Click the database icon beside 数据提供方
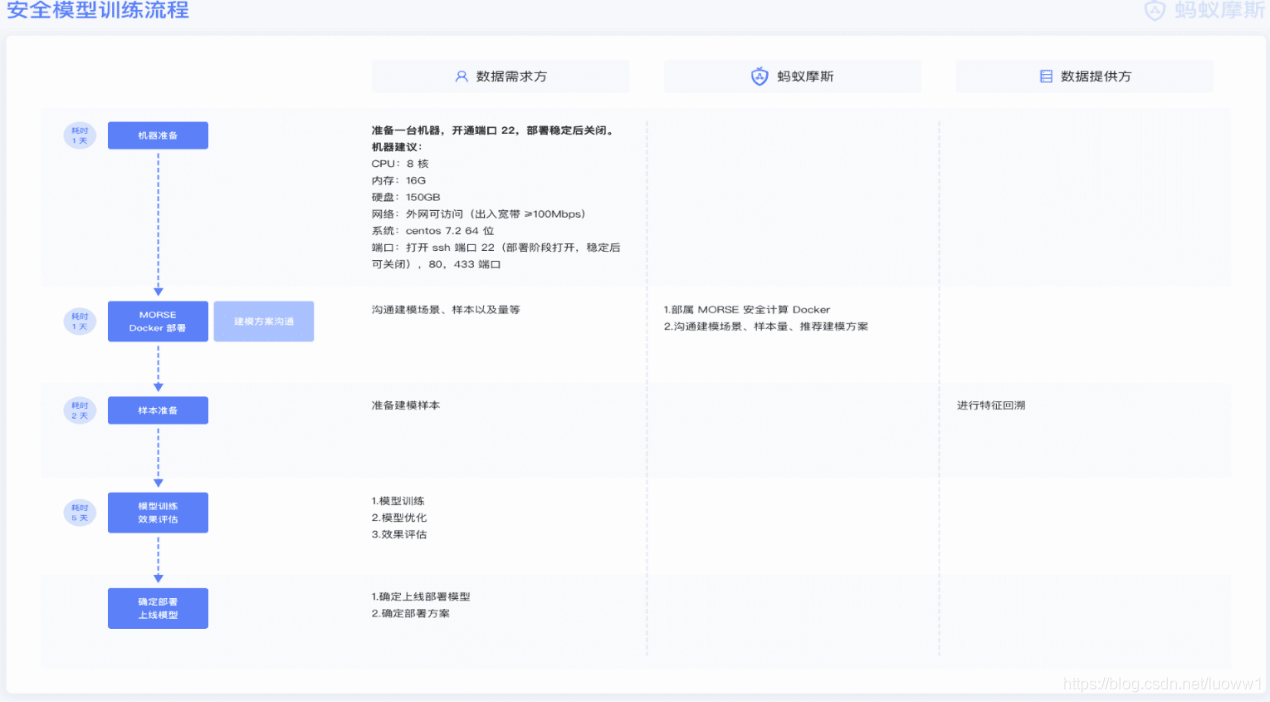Image resolution: width=1270 pixels, height=702 pixels. pos(1046,76)
